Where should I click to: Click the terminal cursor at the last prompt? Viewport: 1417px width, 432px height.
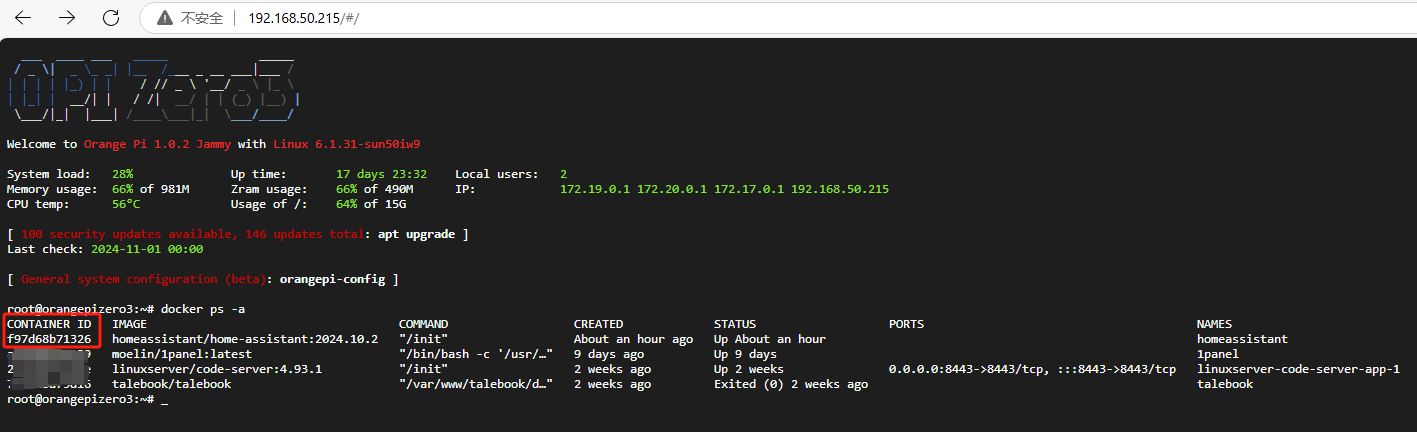pyautogui.click(x=164, y=400)
